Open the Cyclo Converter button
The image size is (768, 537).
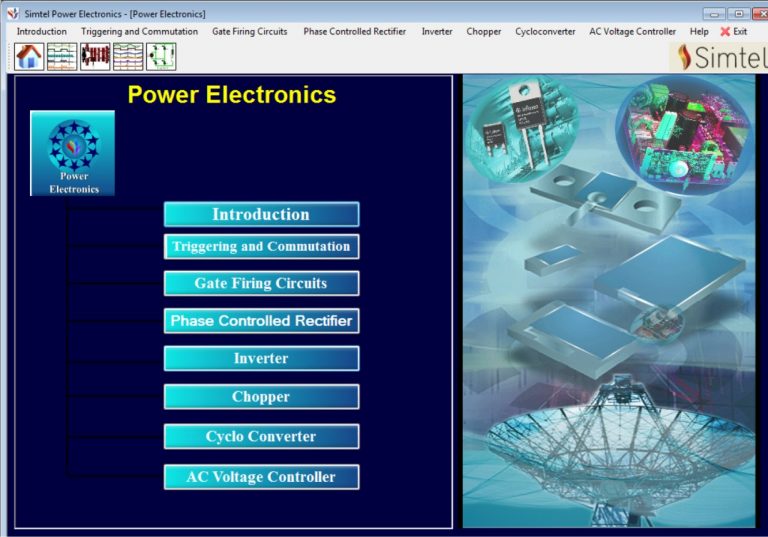click(x=262, y=436)
